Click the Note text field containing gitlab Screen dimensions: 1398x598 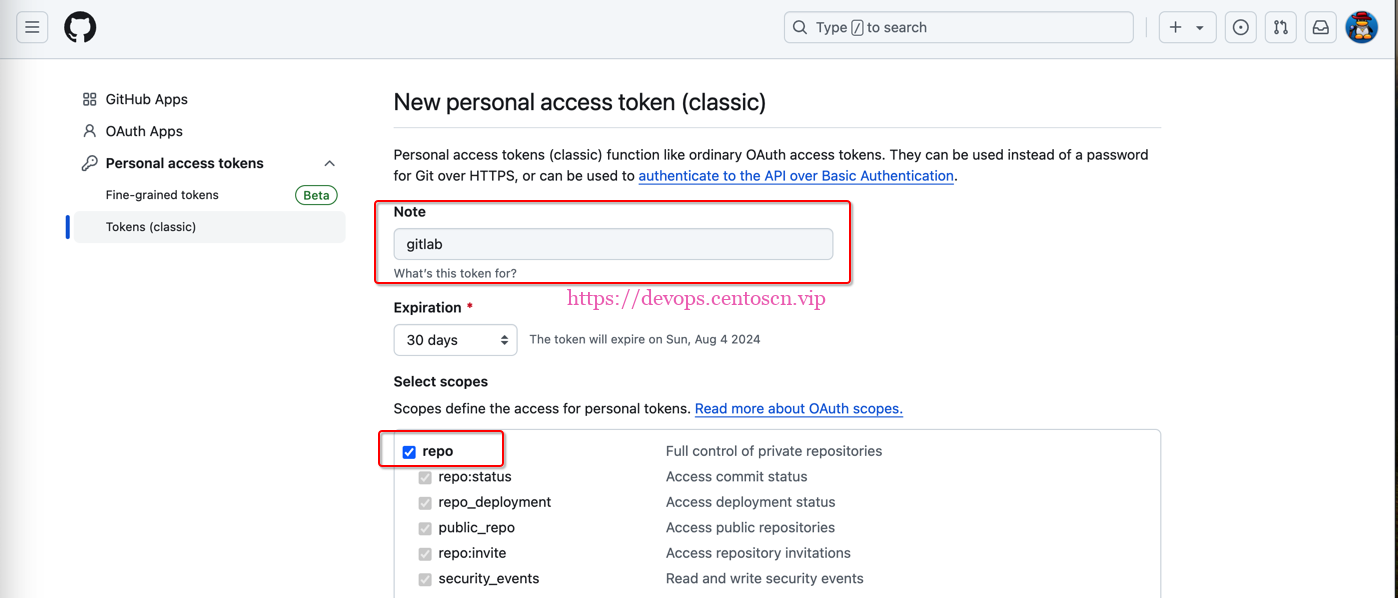pyautogui.click(x=612, y=244)
